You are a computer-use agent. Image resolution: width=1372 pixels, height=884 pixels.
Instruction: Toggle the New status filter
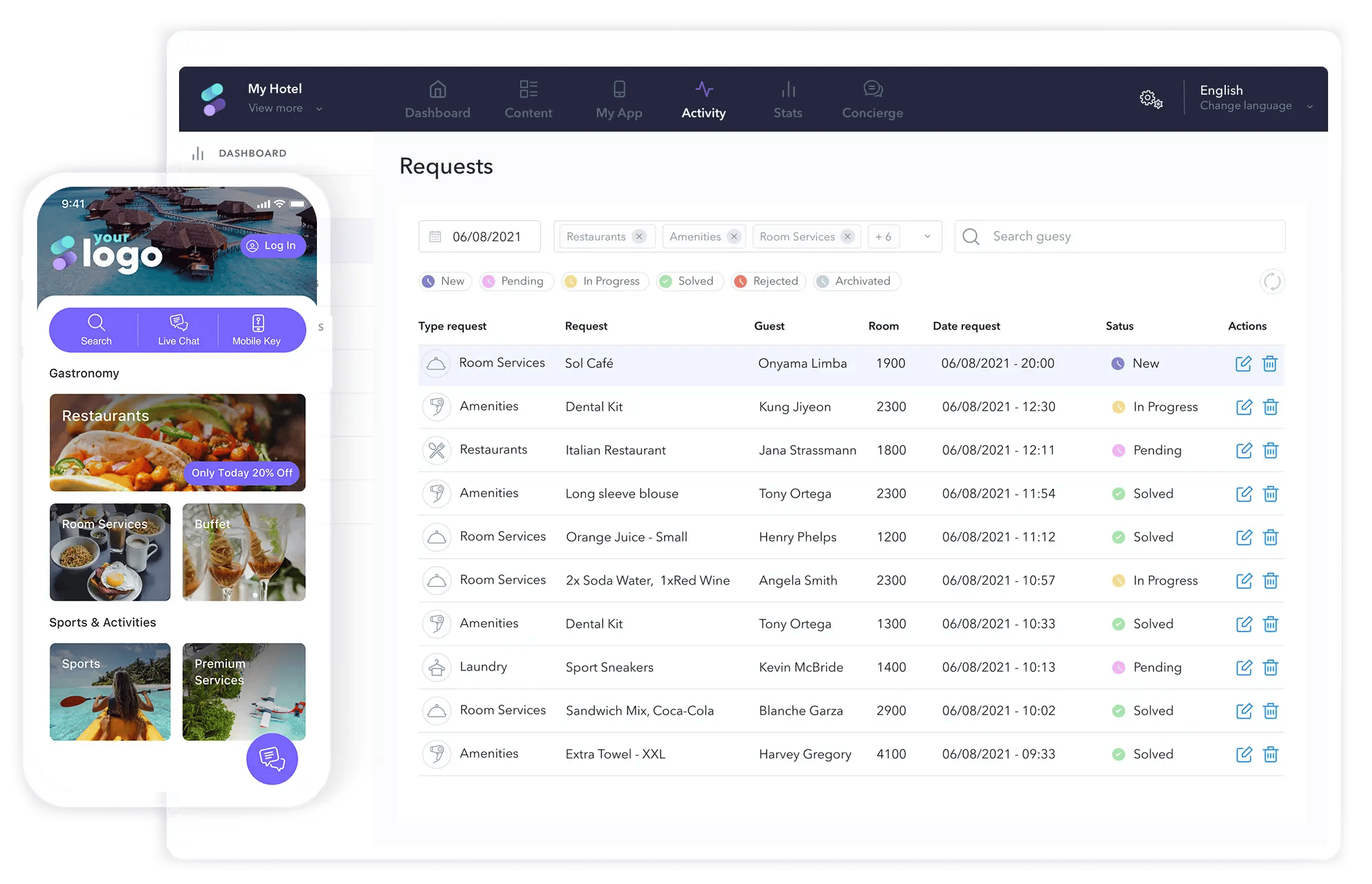pos(445,281)
